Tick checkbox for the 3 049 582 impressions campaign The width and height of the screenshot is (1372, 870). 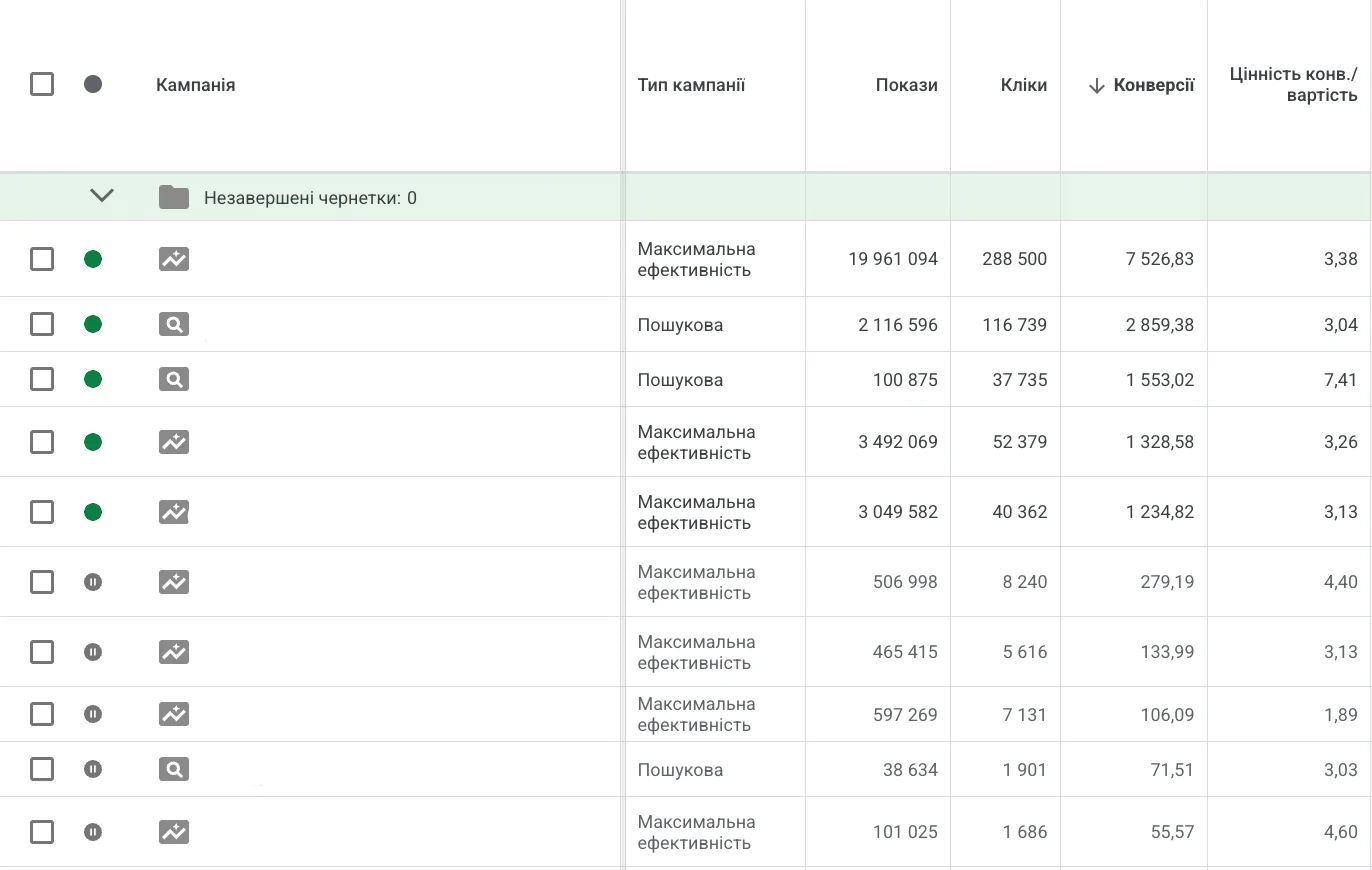coord(42,512)
